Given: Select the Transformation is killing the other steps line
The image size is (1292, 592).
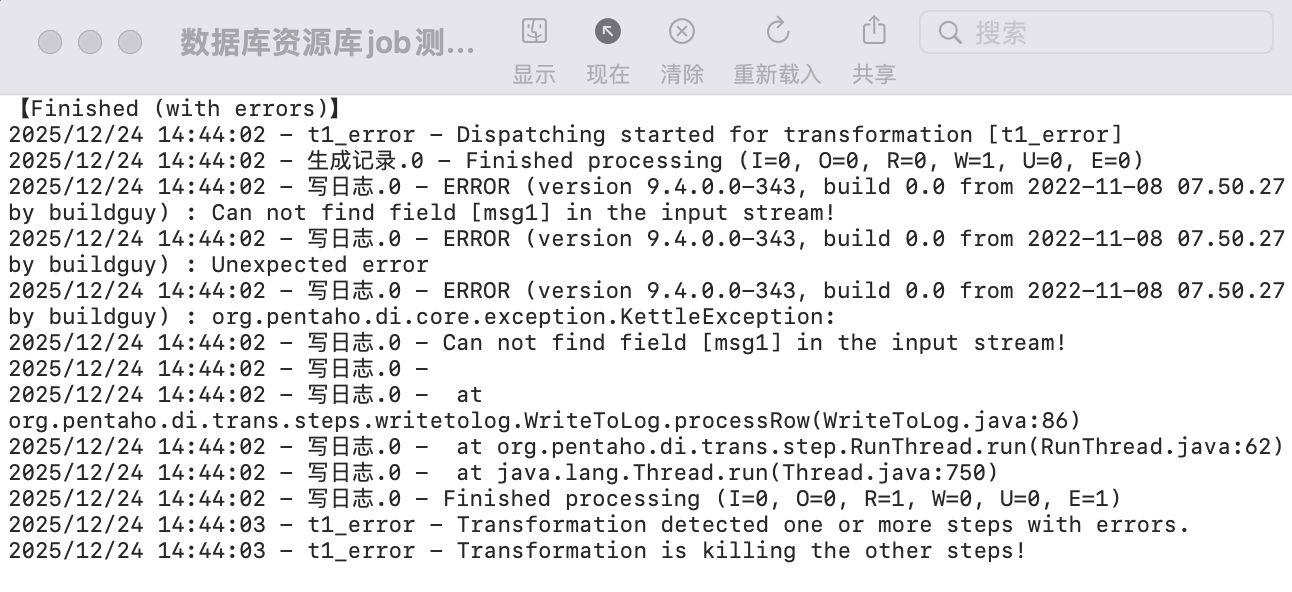Looking at the screenshot, I should pyautogui.click(x=517, y=550).
